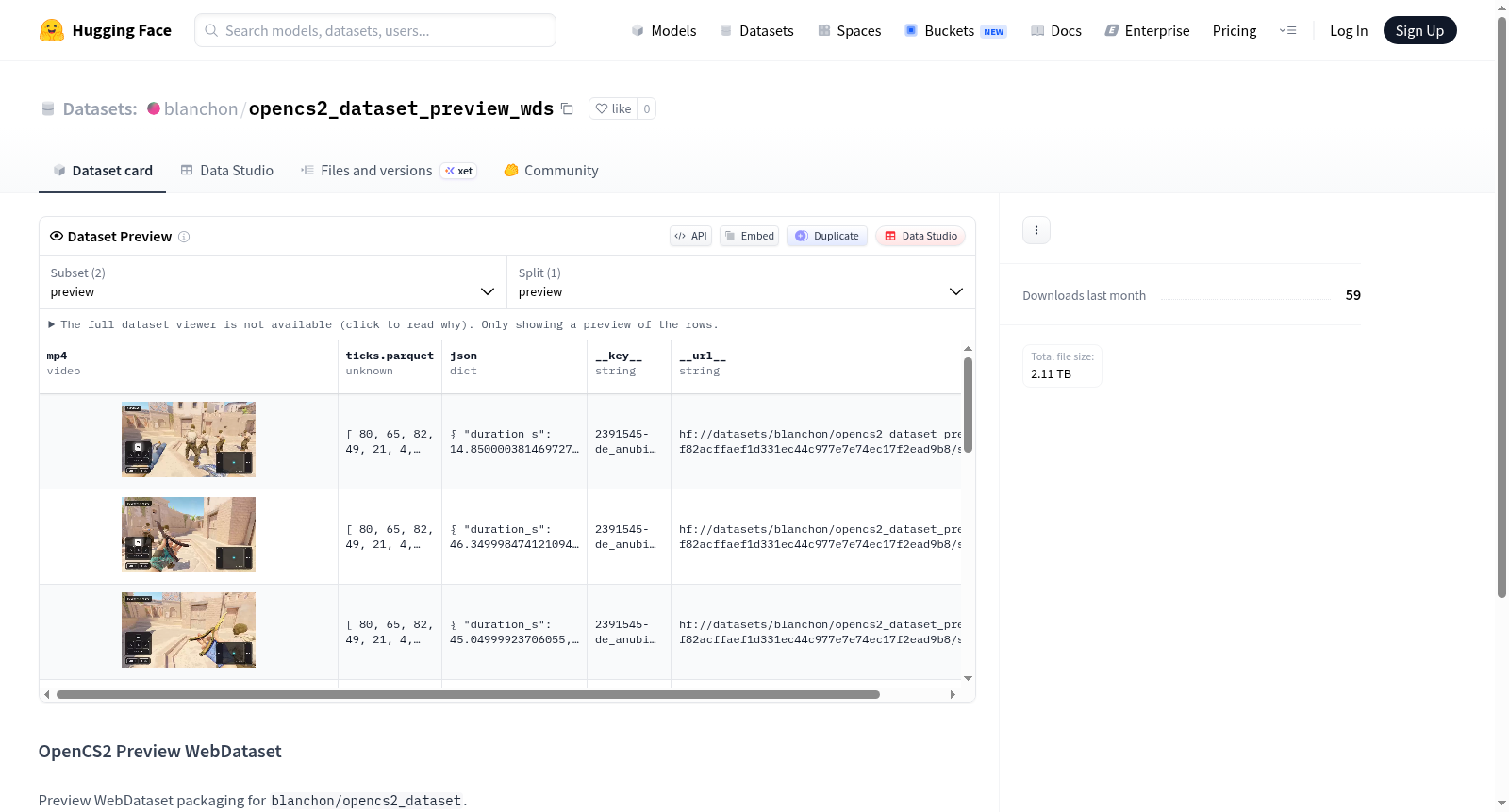
Task: Click the like count 0
Action: click(647, 108)
